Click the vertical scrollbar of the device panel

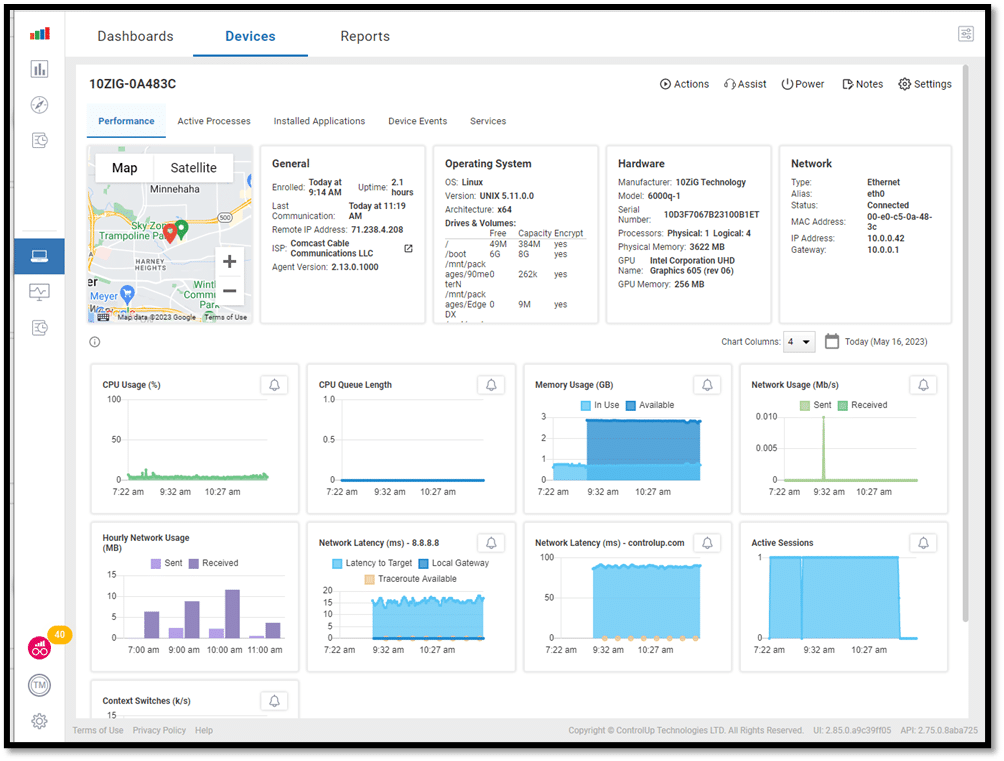pyautogui.click(x=966, y=343)
